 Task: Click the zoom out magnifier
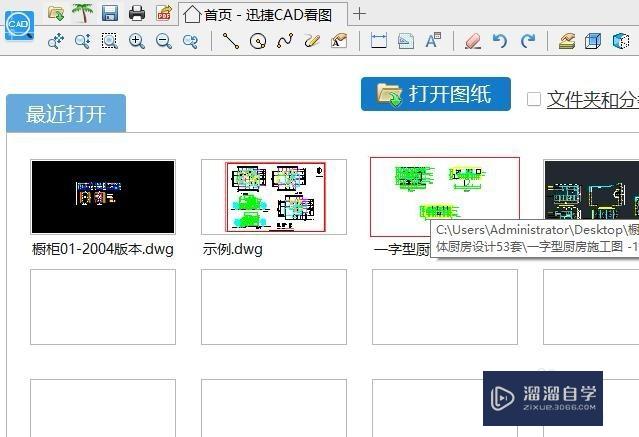pyautogui.click(x=163, y=41)
